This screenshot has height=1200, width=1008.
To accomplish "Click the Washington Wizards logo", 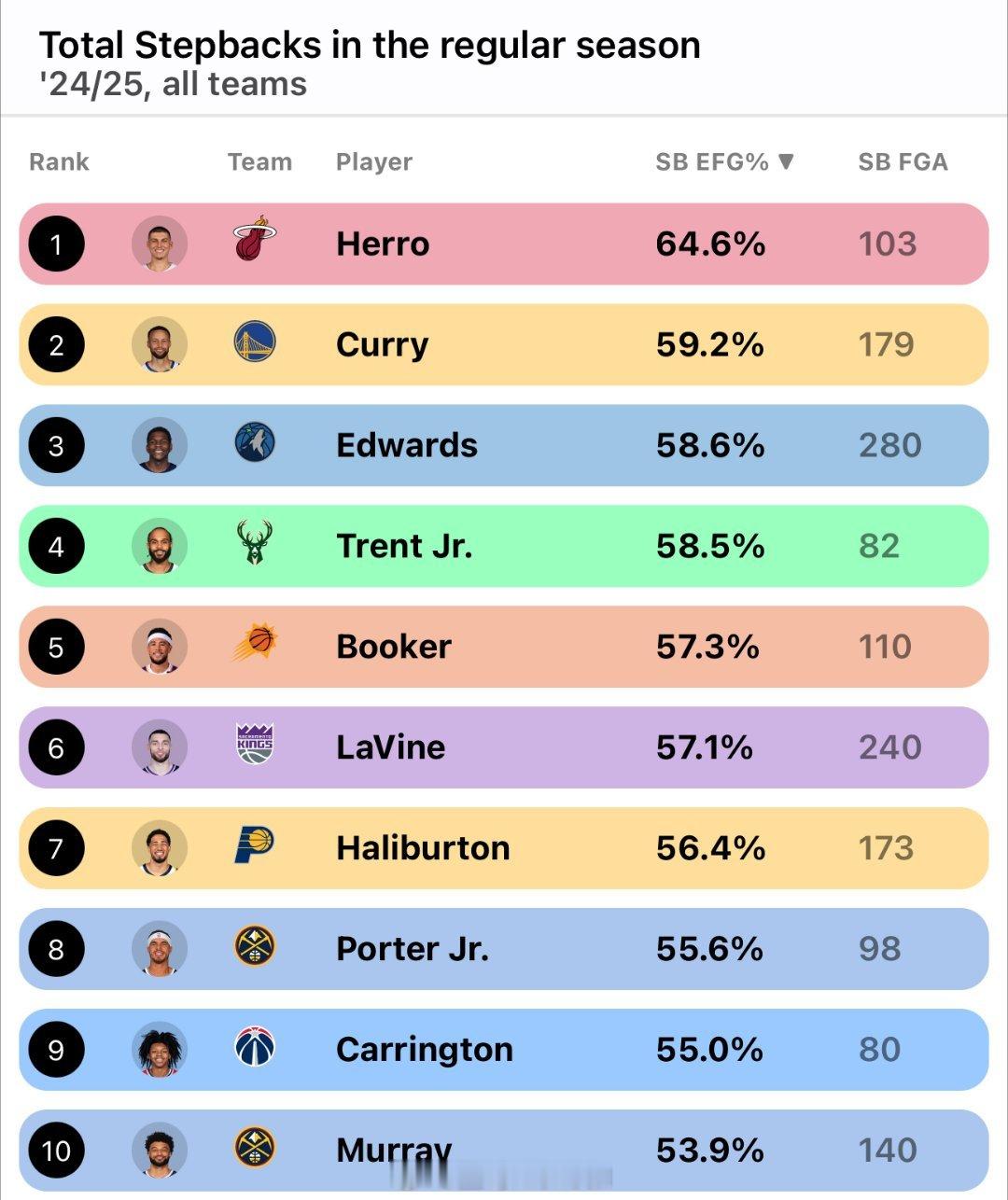I will click(254, 1048).
